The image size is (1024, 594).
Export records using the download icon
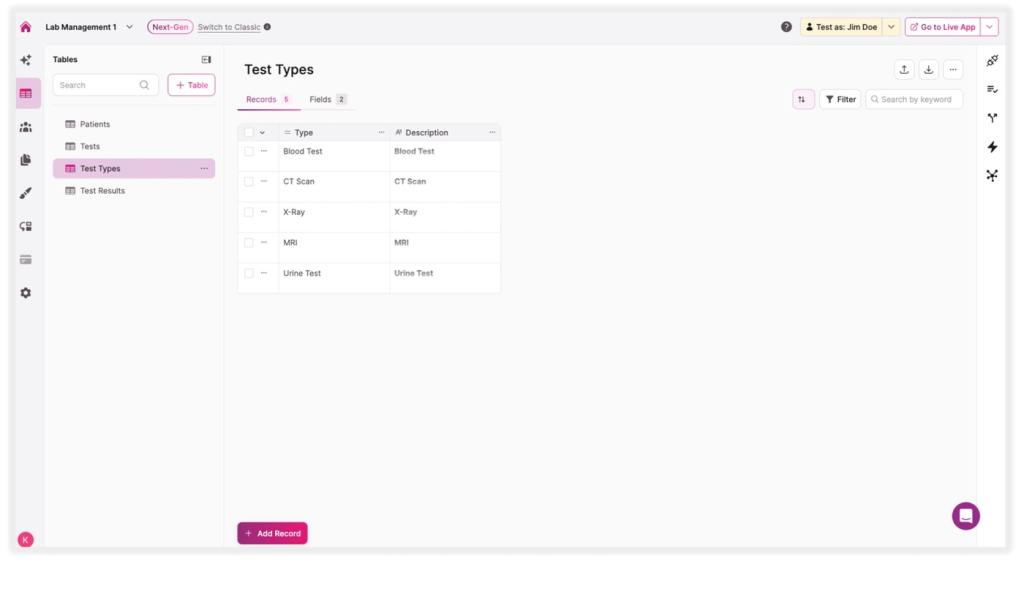pos(928,69)
